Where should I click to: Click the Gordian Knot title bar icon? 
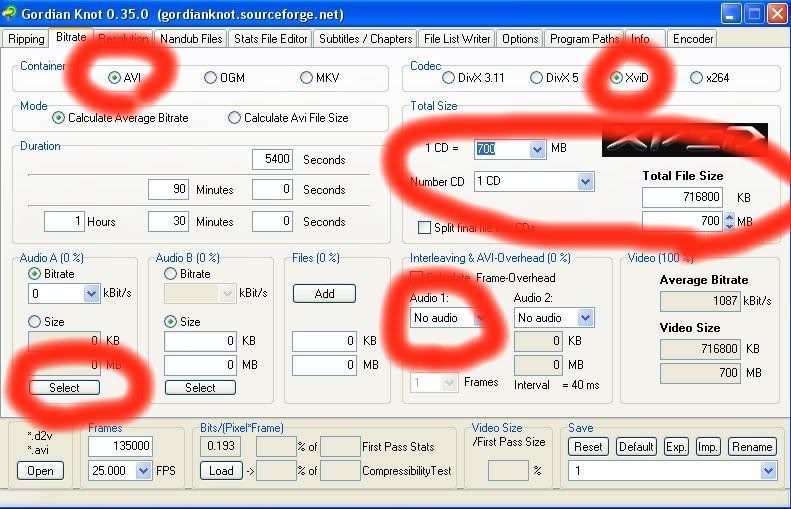[9, 13]
